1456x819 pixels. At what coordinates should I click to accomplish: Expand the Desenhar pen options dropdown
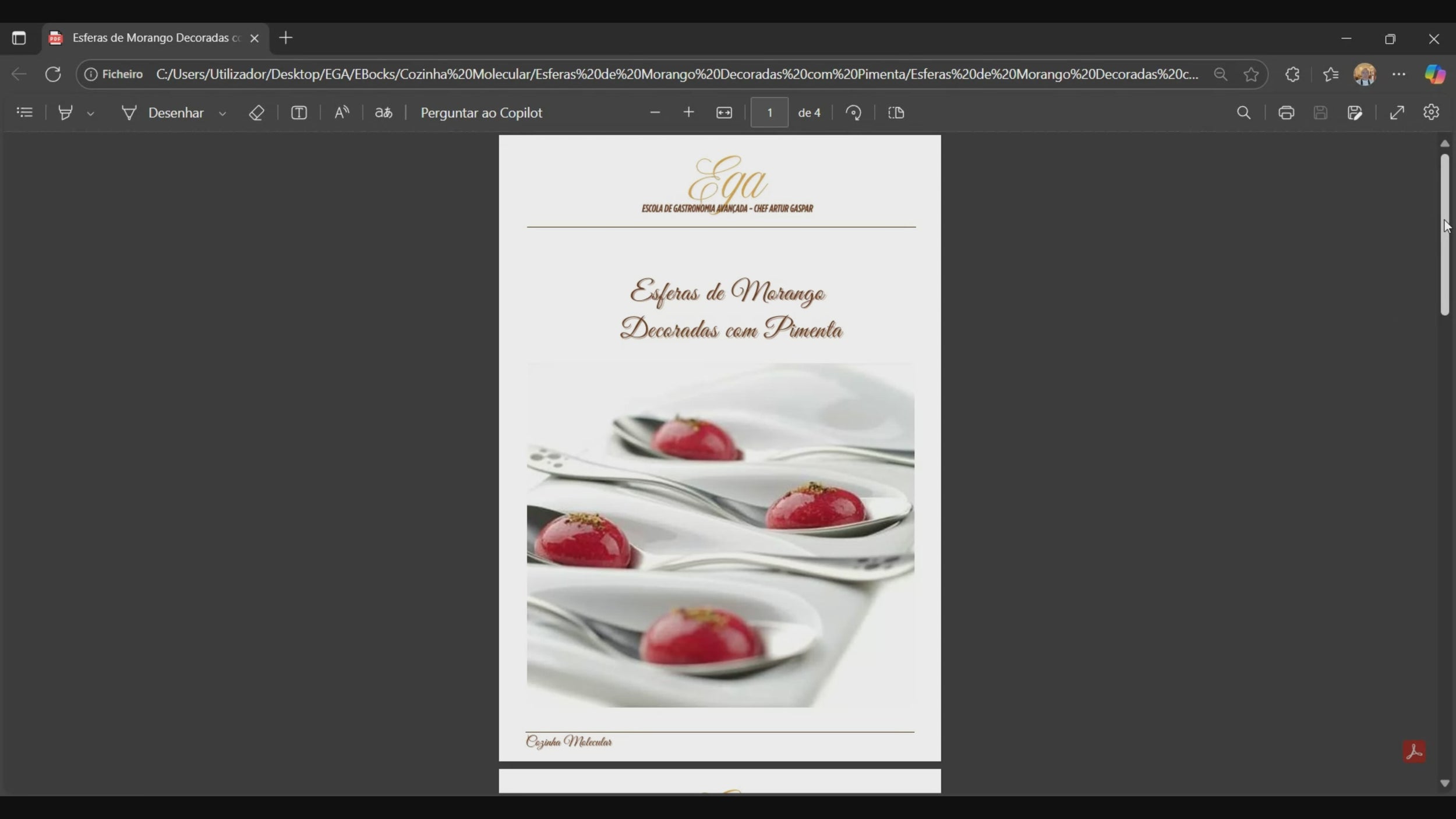point(222,114)
